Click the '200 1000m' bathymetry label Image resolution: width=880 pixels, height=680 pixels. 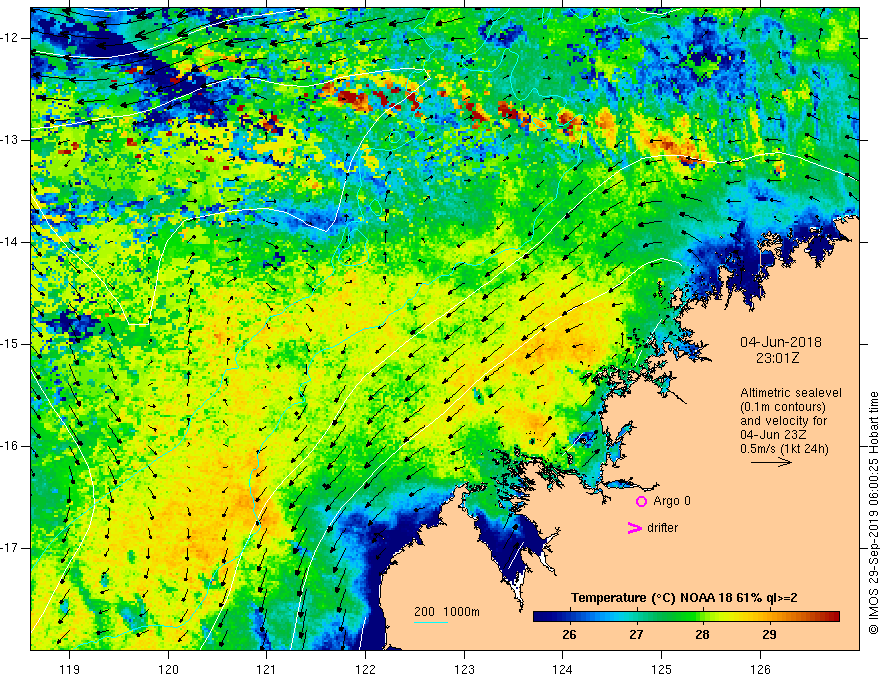447,612
